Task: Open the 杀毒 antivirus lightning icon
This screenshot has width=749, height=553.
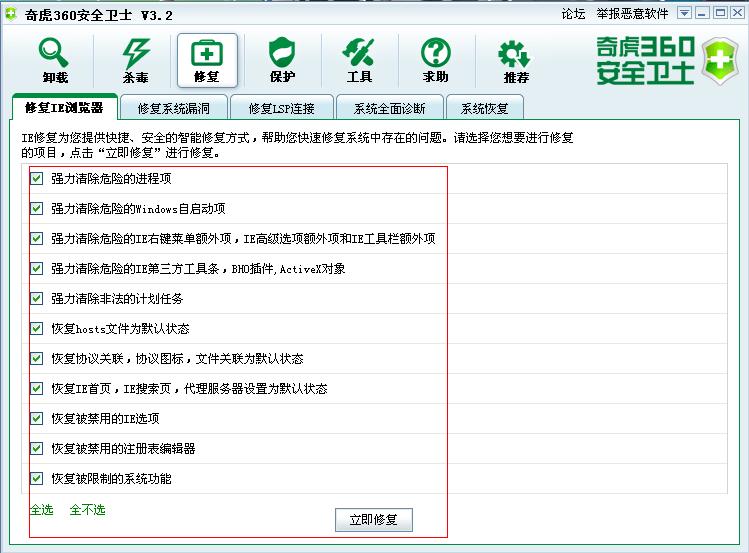Action: click(136, 60)
